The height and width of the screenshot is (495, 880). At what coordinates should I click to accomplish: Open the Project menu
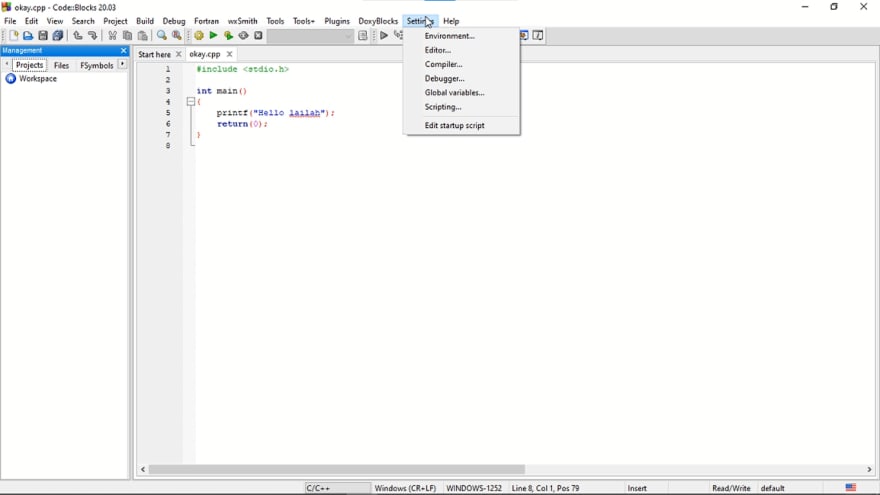[x=115, y=21]
